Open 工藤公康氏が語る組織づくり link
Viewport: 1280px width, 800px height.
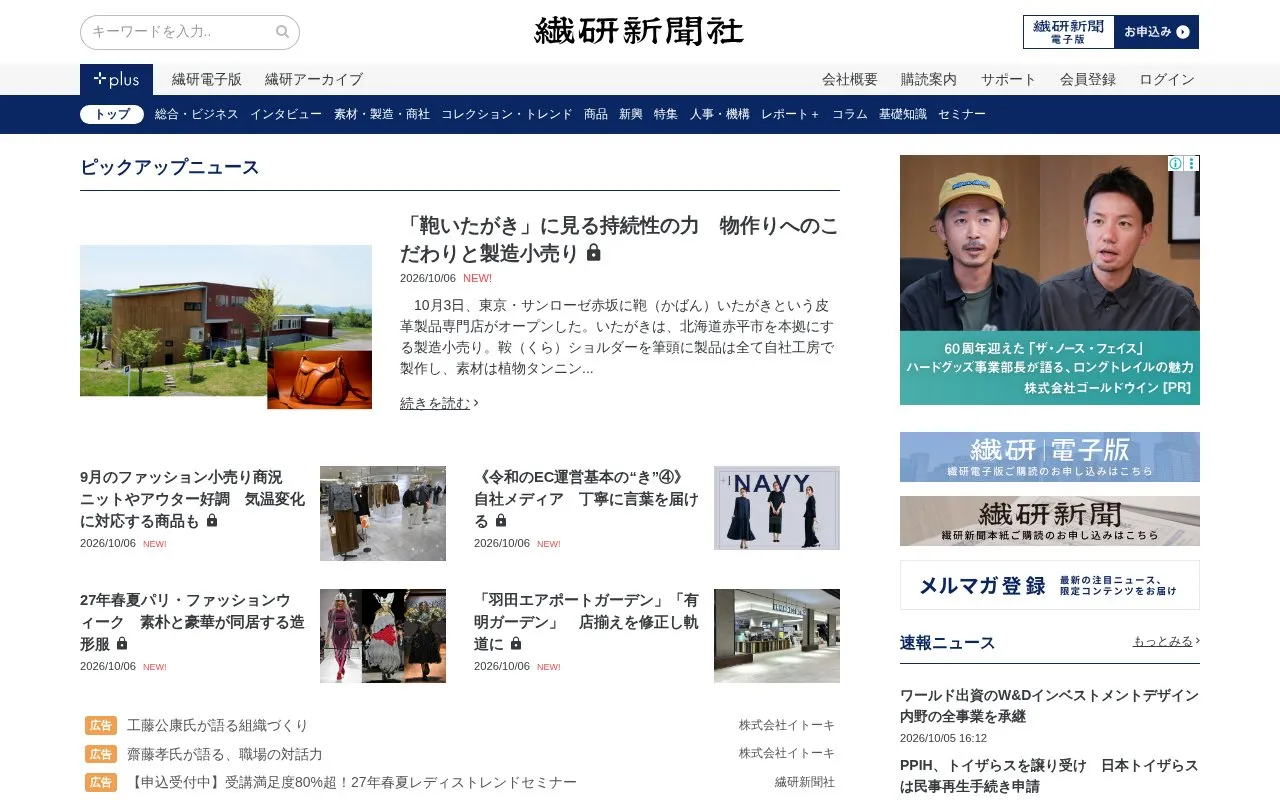[218, 726]
